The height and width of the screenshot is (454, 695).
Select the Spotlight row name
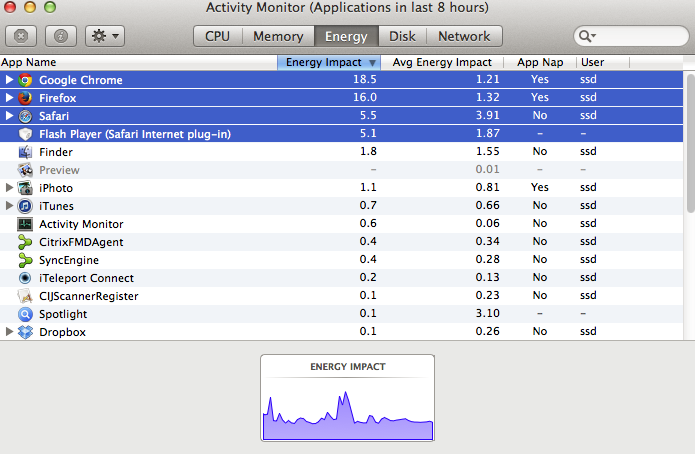63,314
